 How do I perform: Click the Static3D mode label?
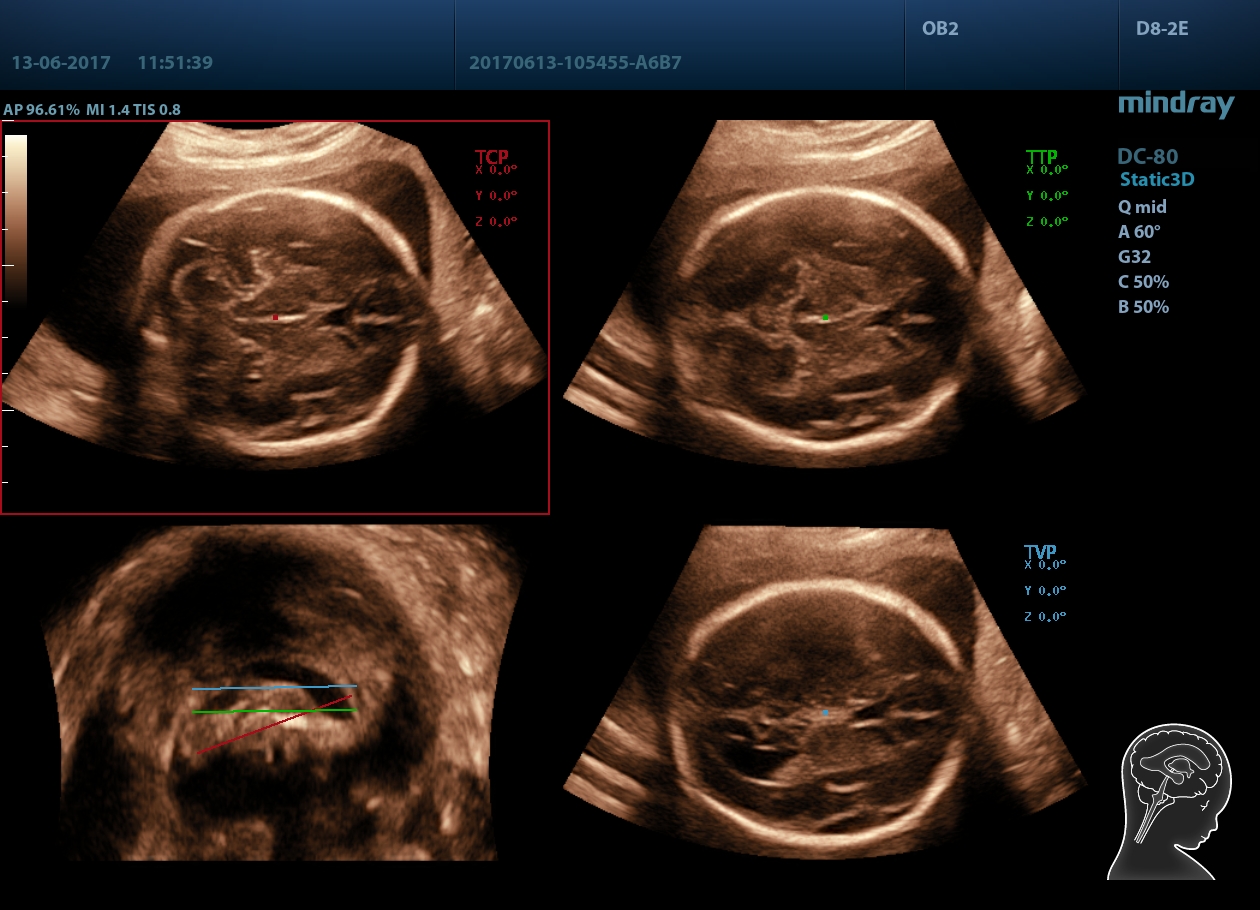[x=1157, y=180]
